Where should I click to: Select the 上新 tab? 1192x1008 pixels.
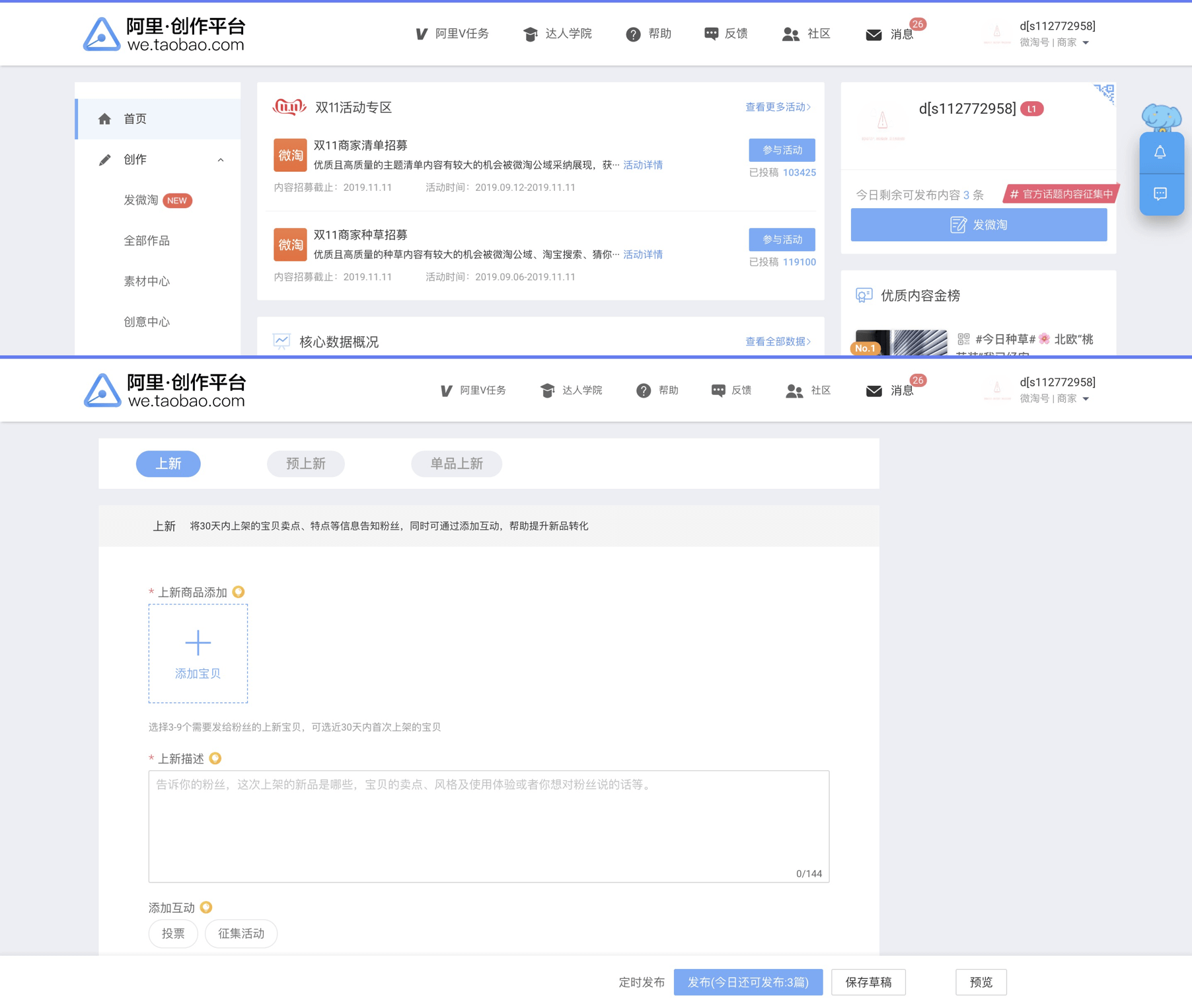pyautogui.click(x=168, y=464)
